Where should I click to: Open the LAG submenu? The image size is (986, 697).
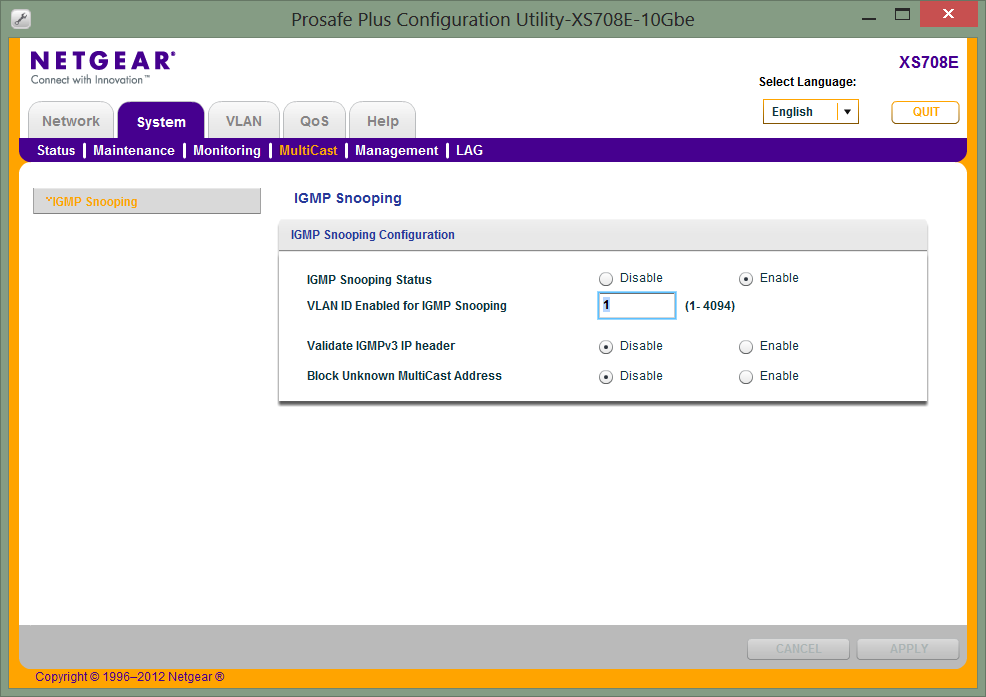click(470, 150)
